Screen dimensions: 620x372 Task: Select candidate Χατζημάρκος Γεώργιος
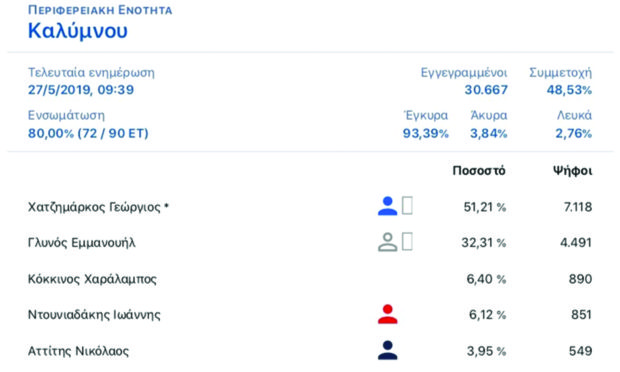(x=98, y=207)
